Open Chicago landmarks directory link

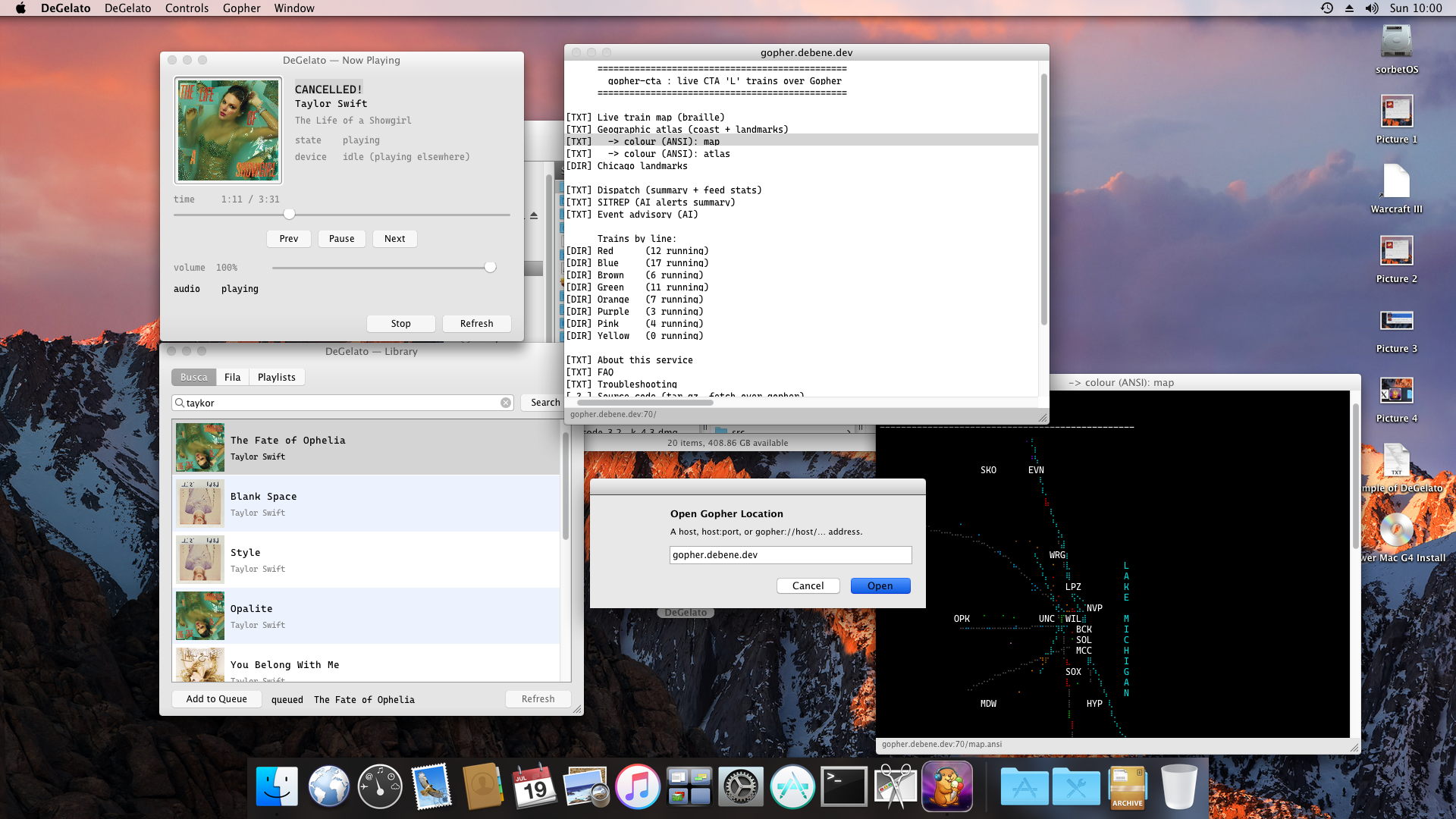[642, 166]
